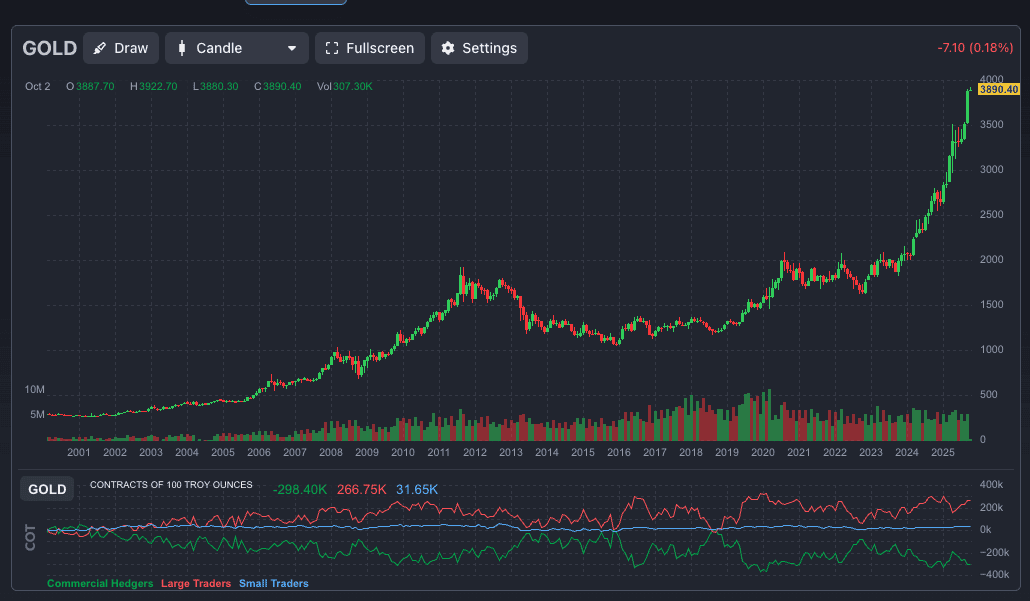The height and width of the screenshot is (601, 1030).
Task: Click the red -7.10 (0.18%) price change
Action: pos(975,48)
